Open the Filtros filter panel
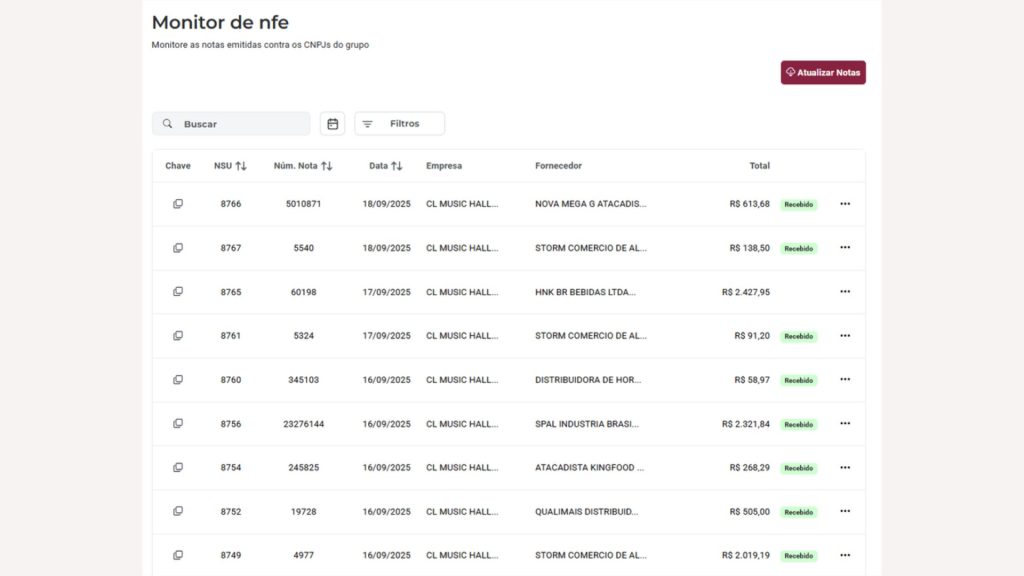1024x576 pixels. [x=400, y=123]
